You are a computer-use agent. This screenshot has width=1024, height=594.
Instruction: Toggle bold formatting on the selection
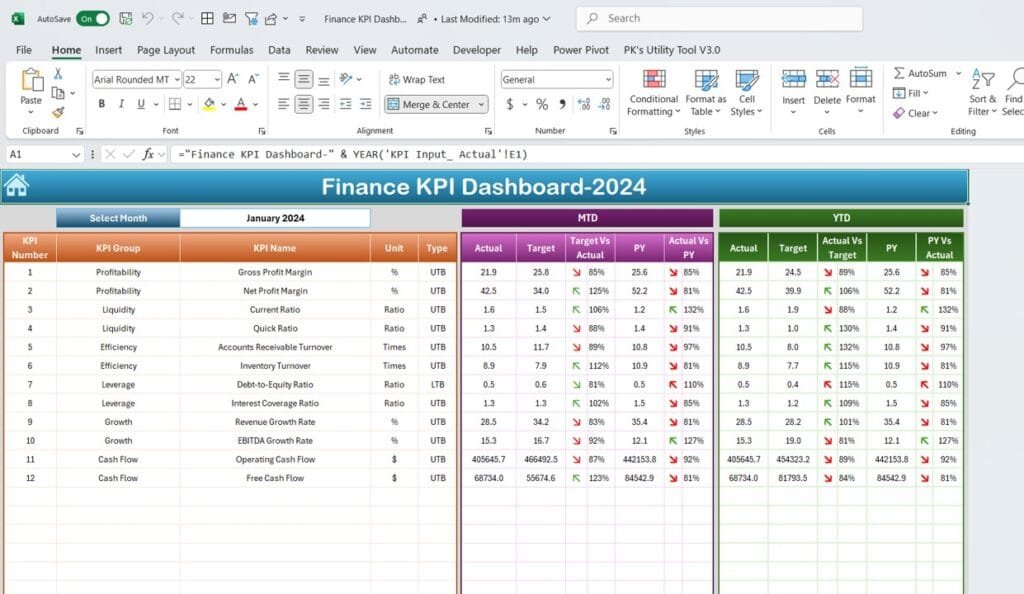101,103
